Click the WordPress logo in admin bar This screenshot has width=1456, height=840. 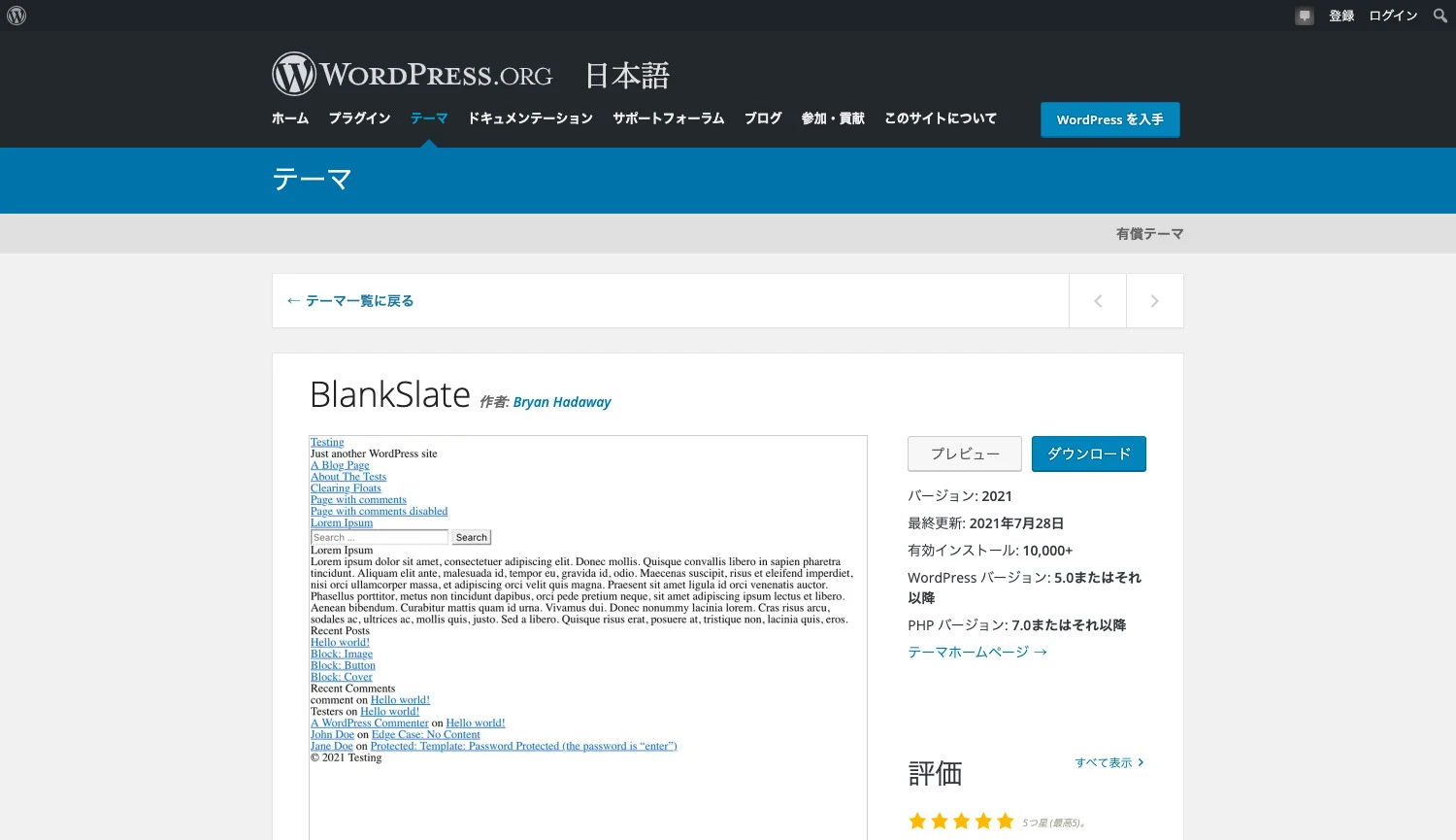coord(17,16)
